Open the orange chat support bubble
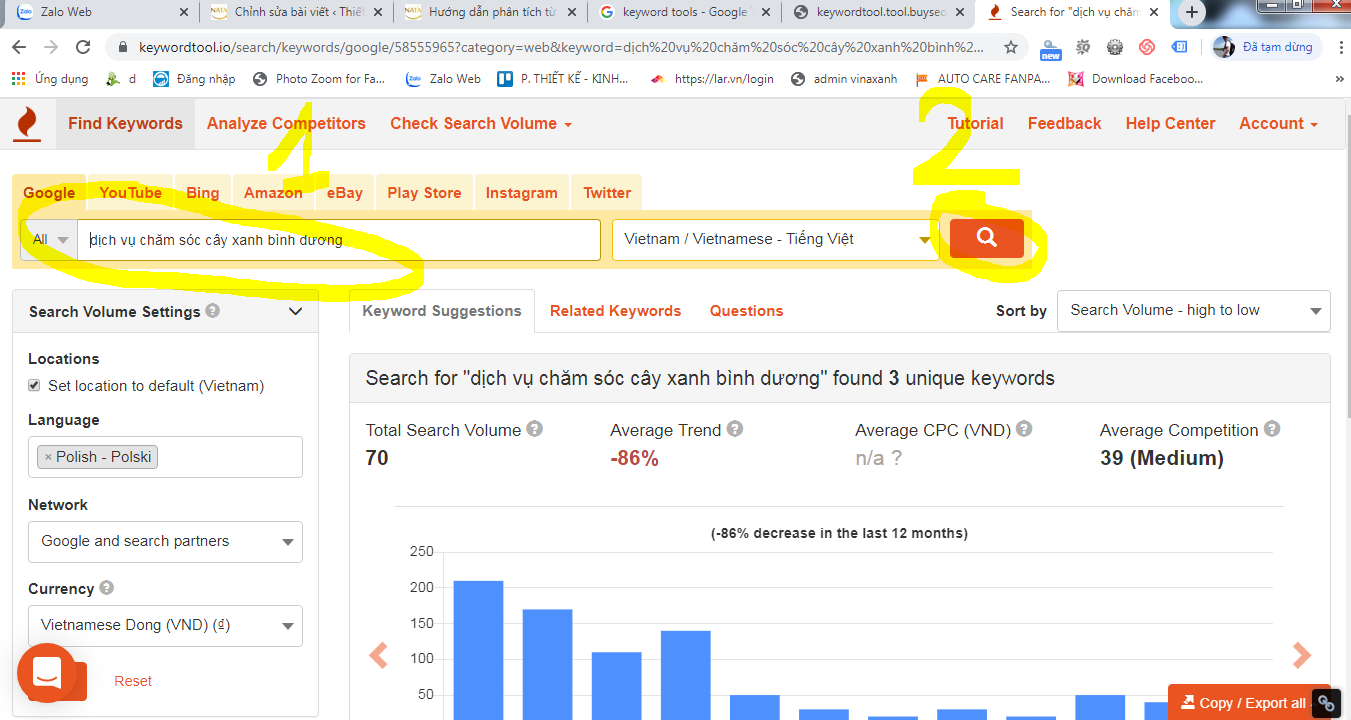 47,673
